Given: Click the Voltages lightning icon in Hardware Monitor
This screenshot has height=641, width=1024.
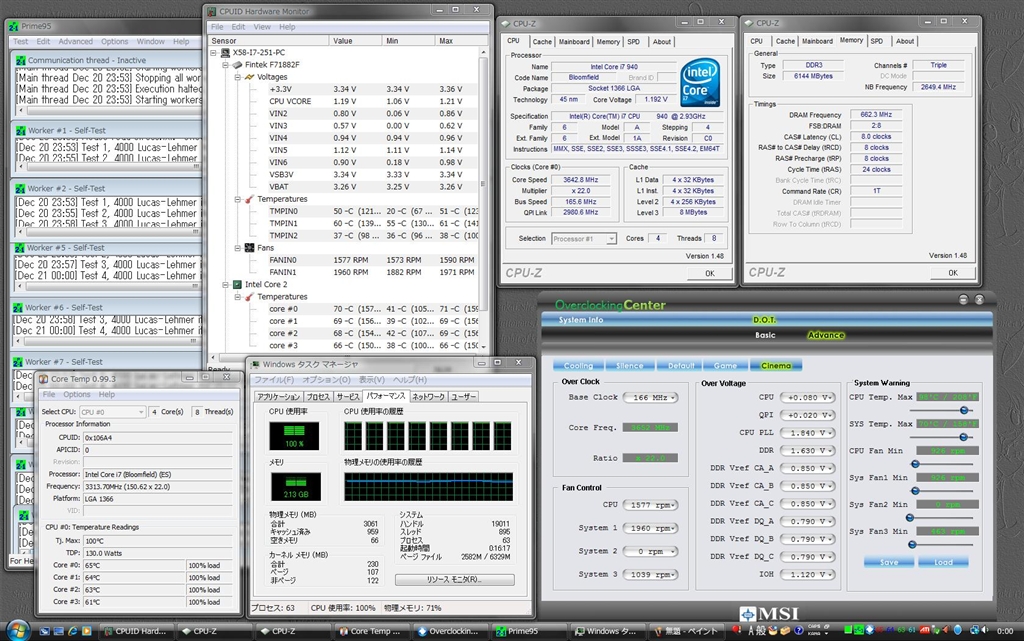Looking at the screenshot, I should pyautogui.click(x=248, y=76).
